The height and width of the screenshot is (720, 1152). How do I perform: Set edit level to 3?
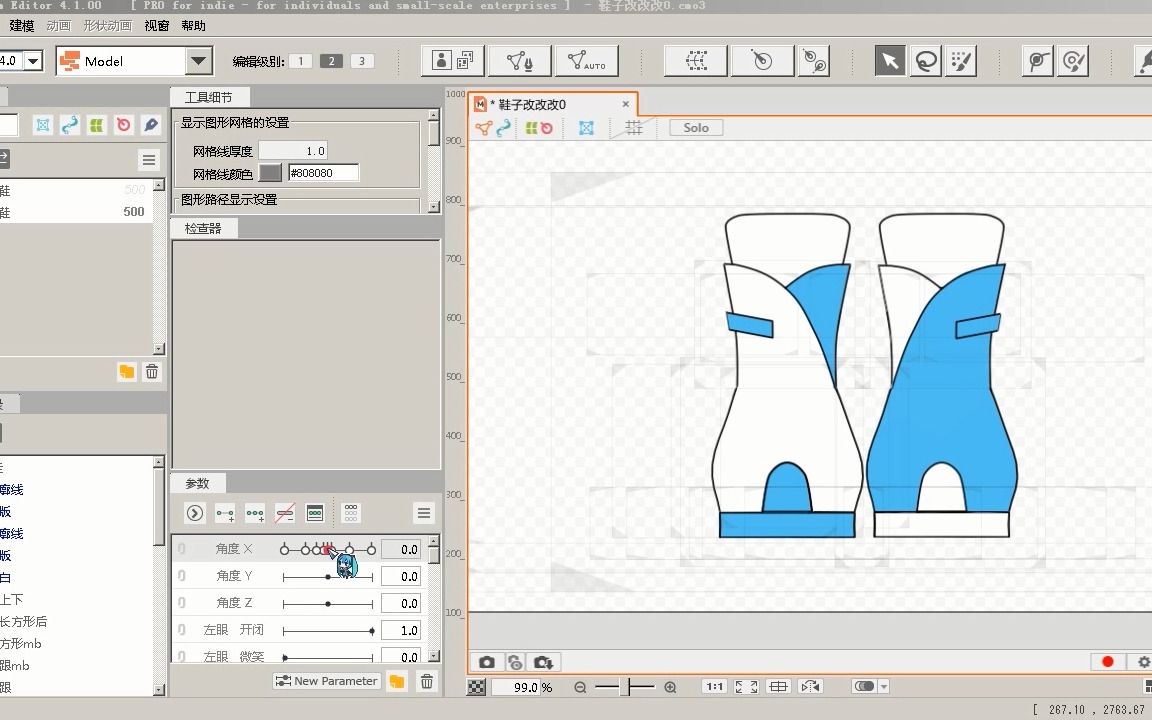pos(362,61)
